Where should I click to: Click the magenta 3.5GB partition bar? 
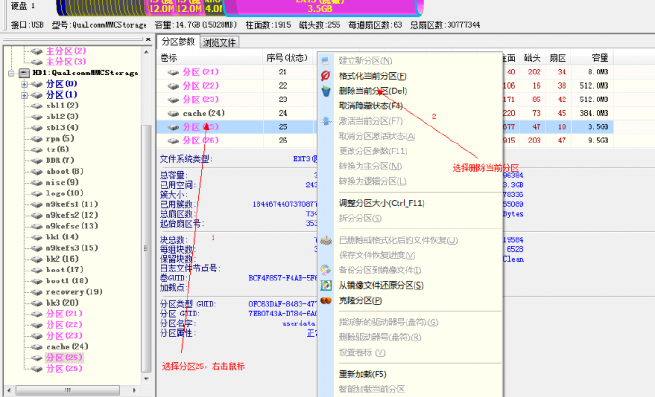point(321,7)
